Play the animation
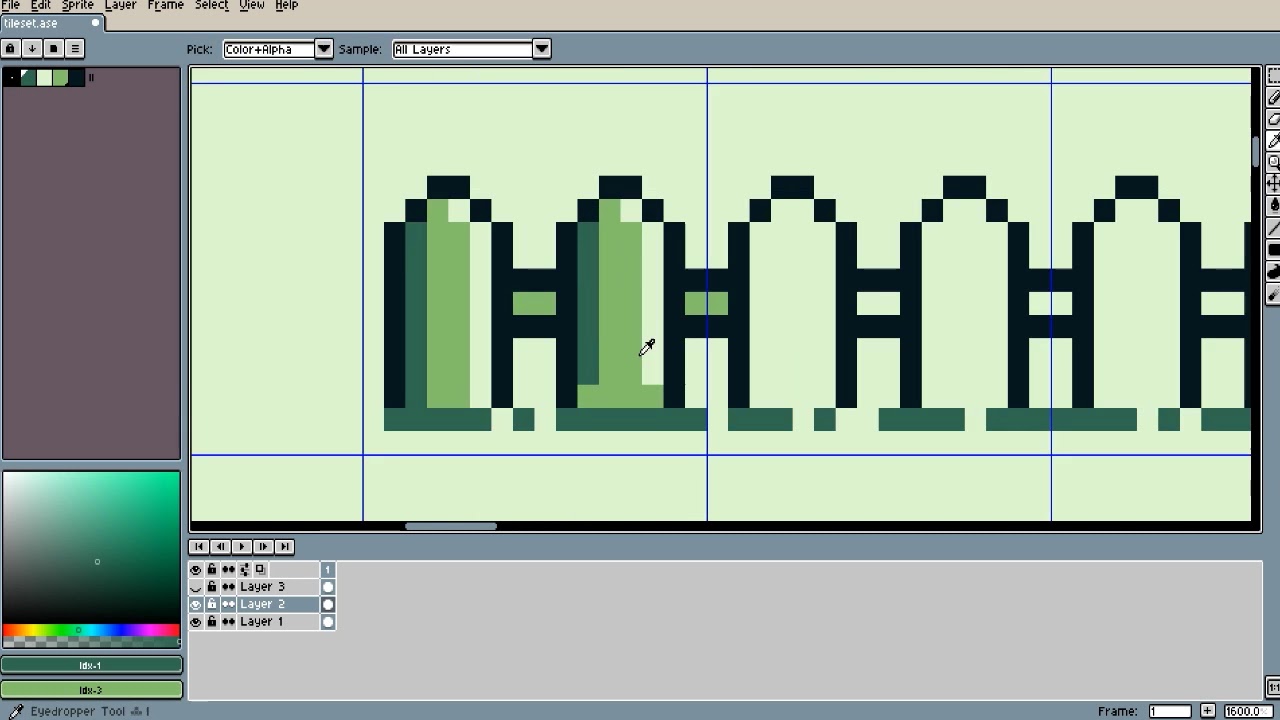 point(241,546)
